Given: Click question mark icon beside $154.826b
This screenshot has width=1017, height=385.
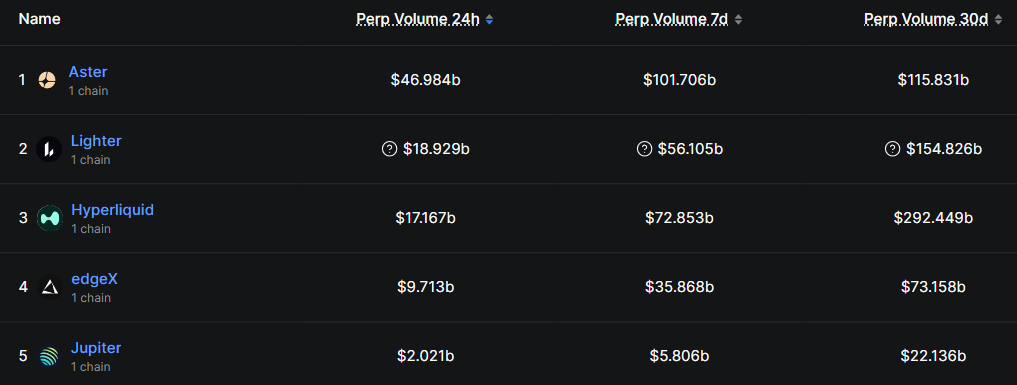Looking at the screenshot, I should click(892, 149).
